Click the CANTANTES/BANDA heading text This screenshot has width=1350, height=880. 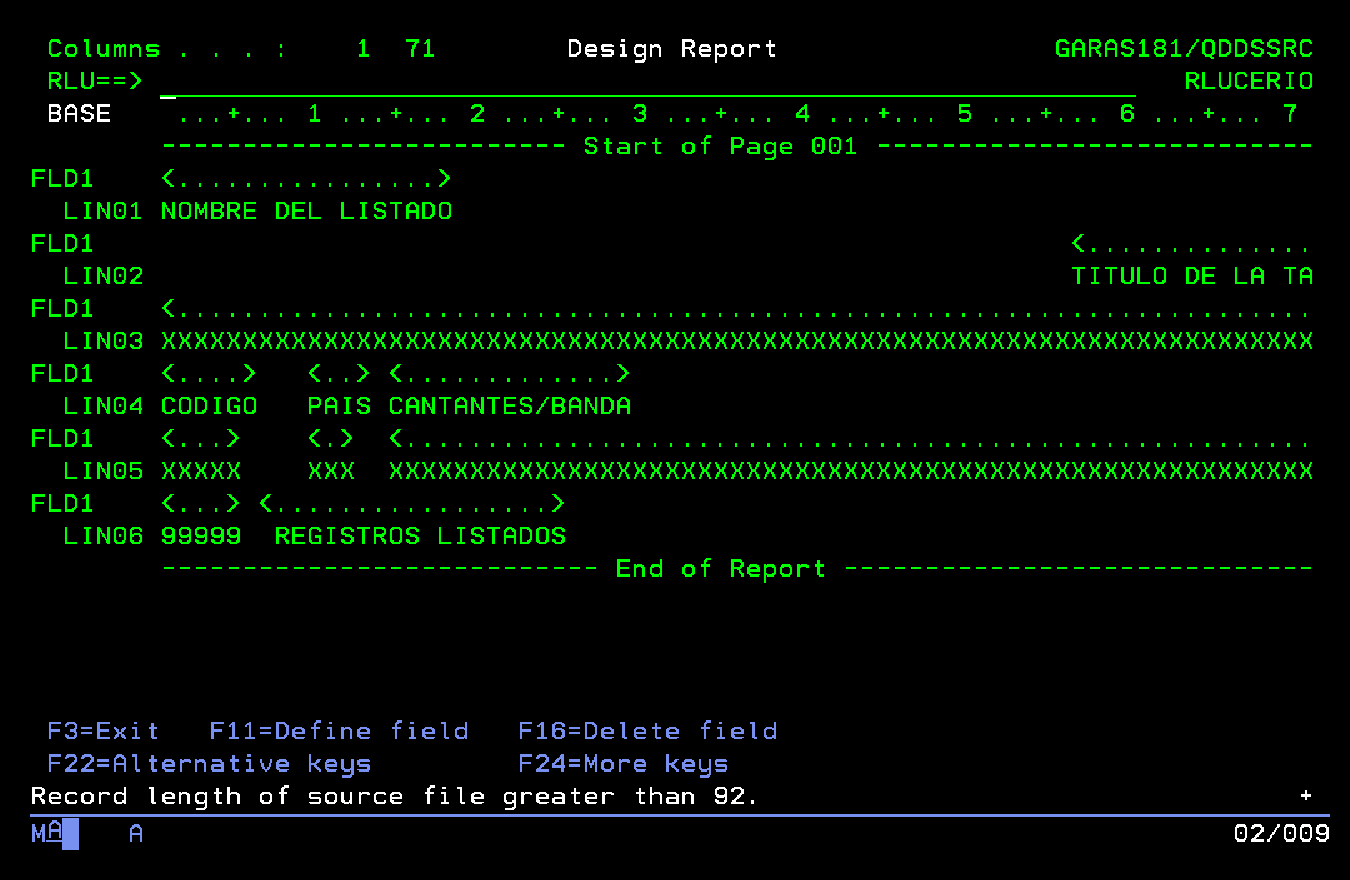[509, 406]
